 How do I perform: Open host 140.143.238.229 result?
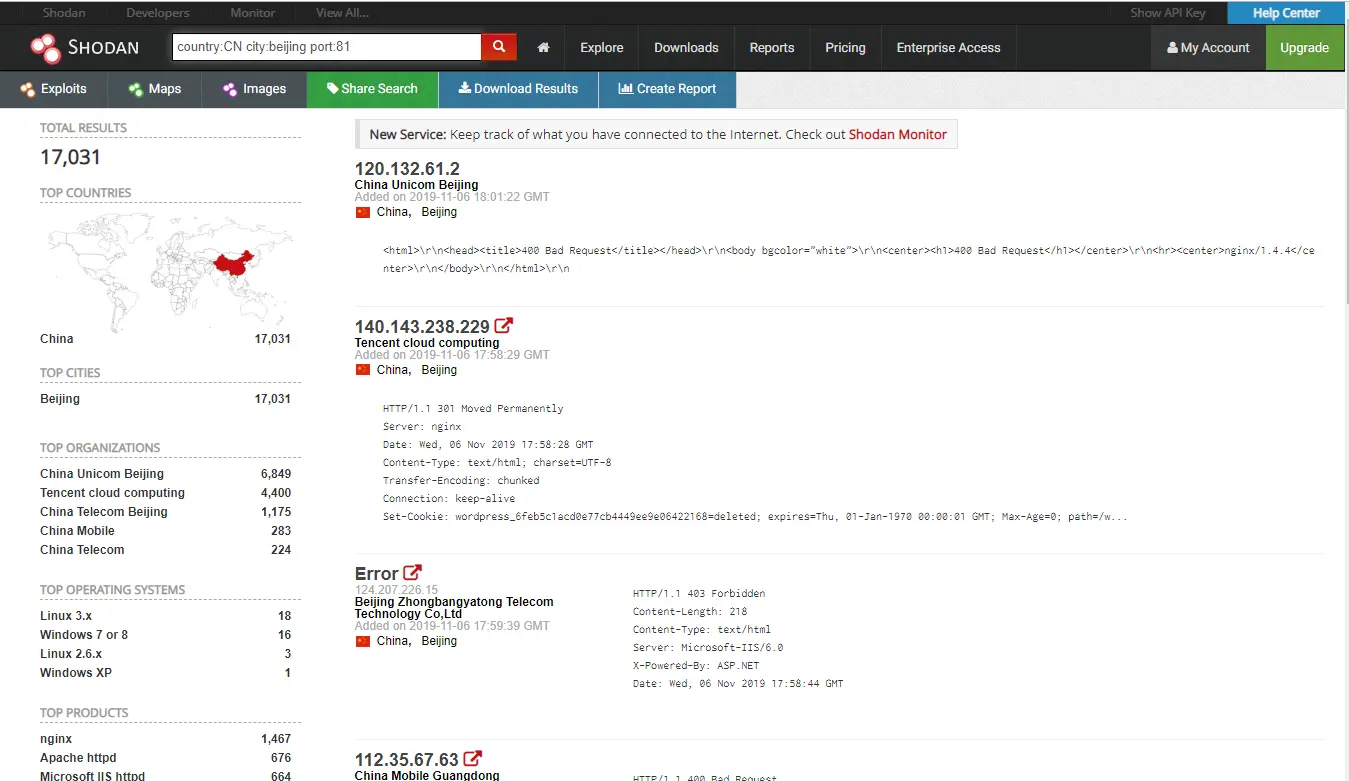coord(422,326)
